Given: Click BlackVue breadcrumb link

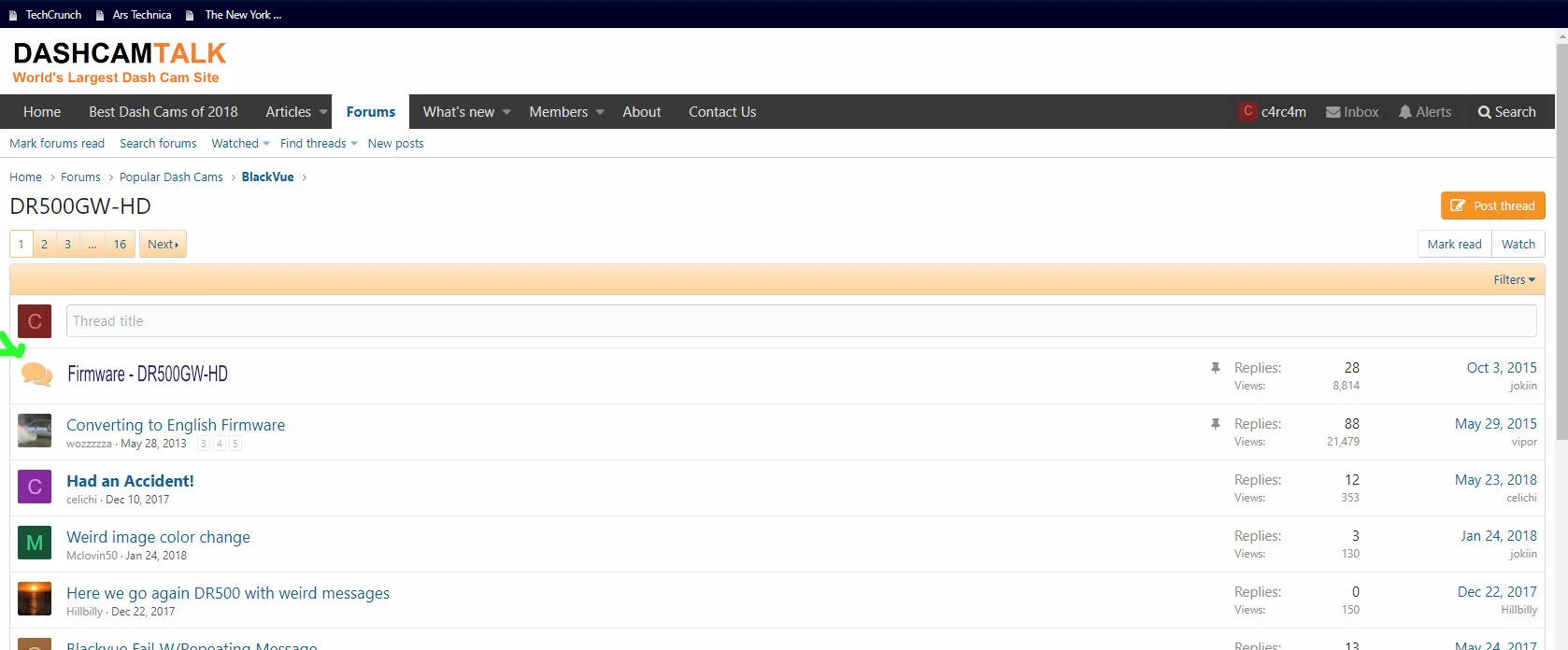Looking at the screenshot, I should tap(267, 177).
